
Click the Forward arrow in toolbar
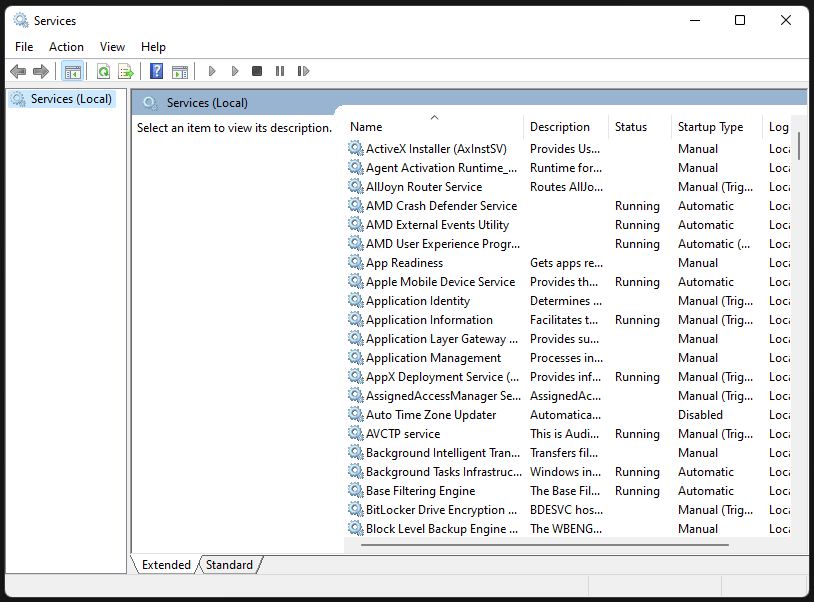pos(41,71)
